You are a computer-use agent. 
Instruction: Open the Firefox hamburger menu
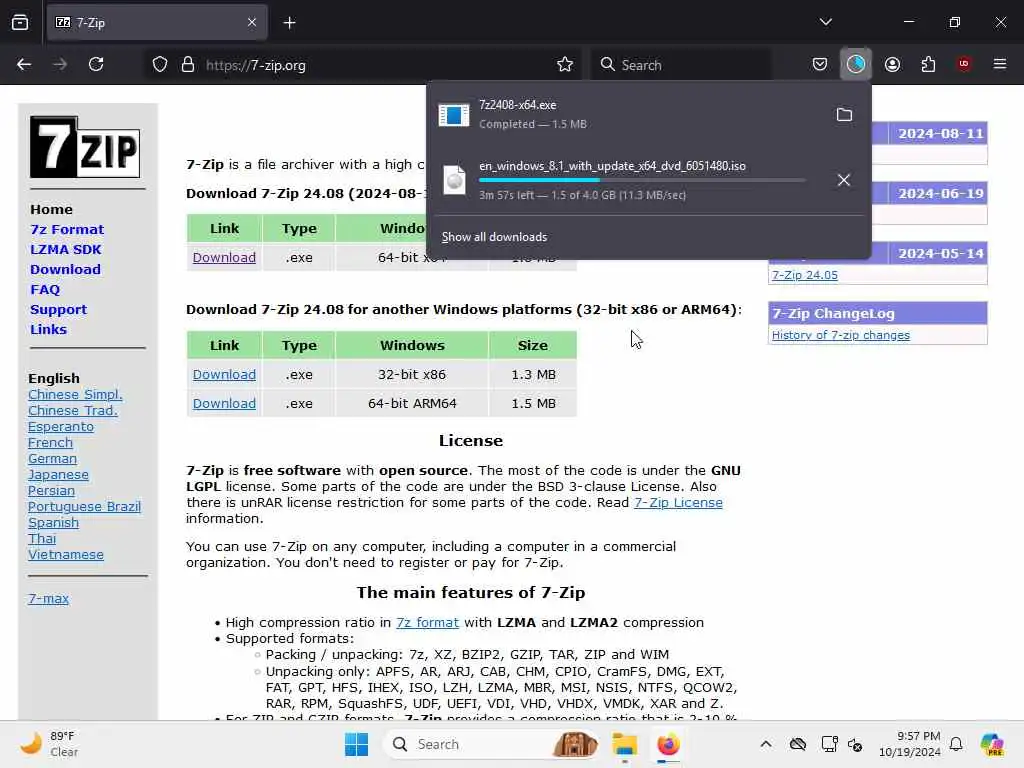1000,64
